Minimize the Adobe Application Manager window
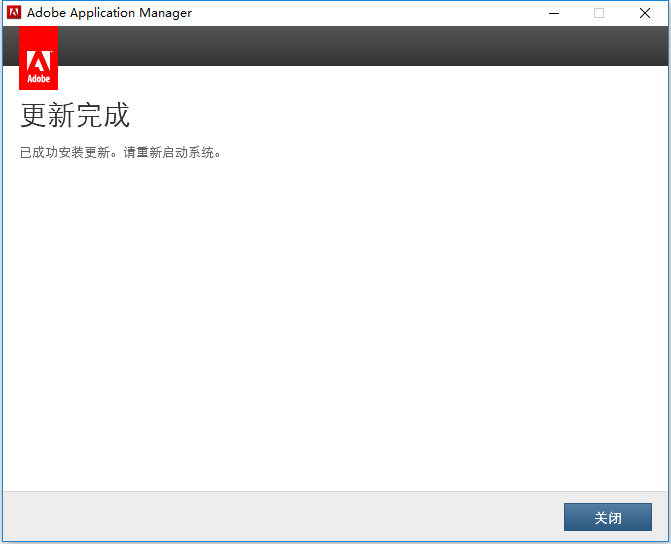Image resolution: width=671 pixels, height=544 pixels. pos(554,13)
